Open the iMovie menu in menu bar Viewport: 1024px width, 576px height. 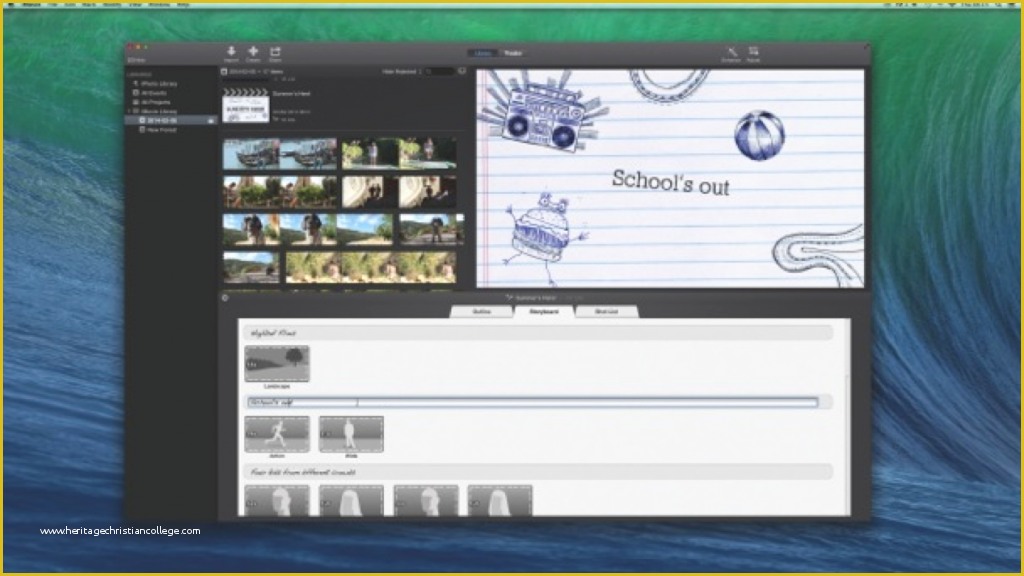tap(31, 4)
